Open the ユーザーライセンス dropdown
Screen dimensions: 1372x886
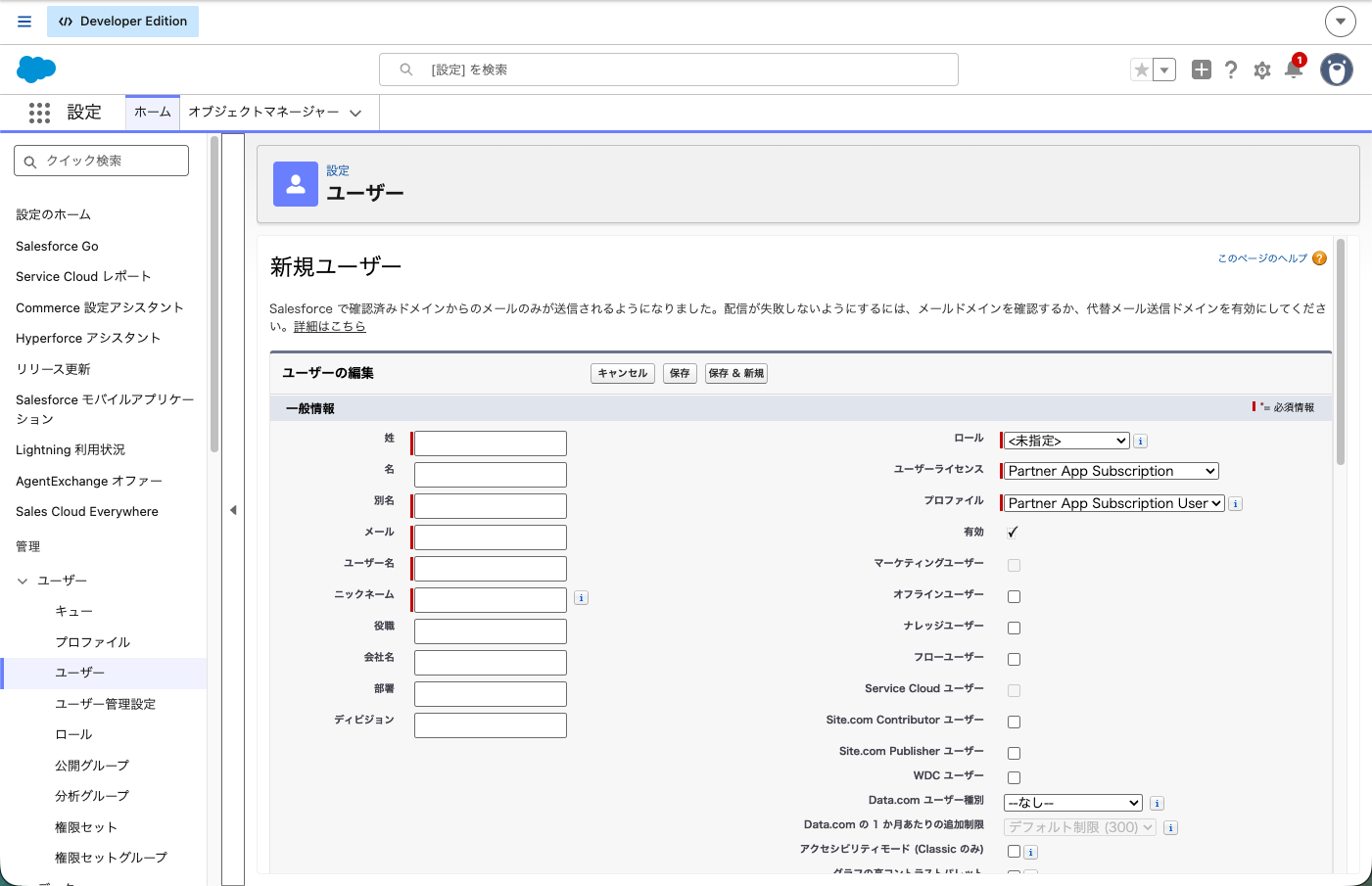pos(1112,471)
